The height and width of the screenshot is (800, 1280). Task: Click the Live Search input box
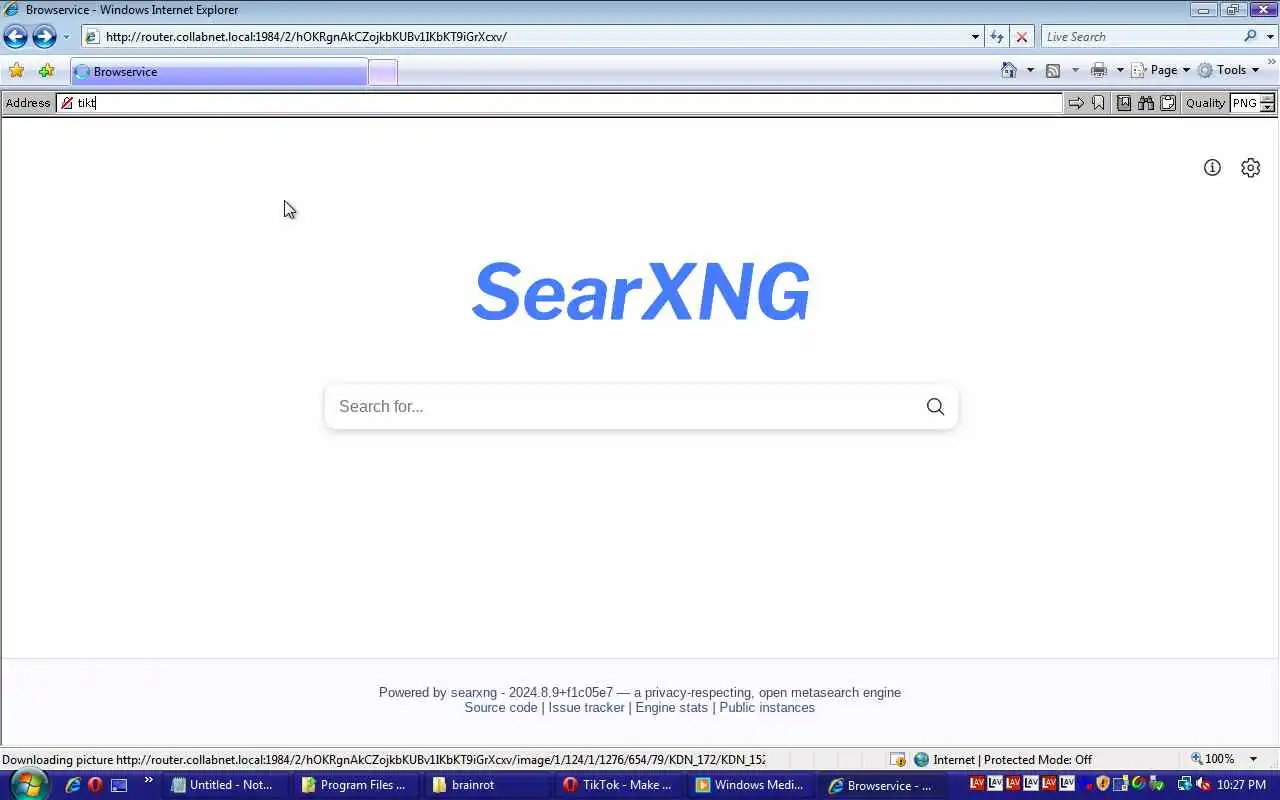pos(1141,37)
